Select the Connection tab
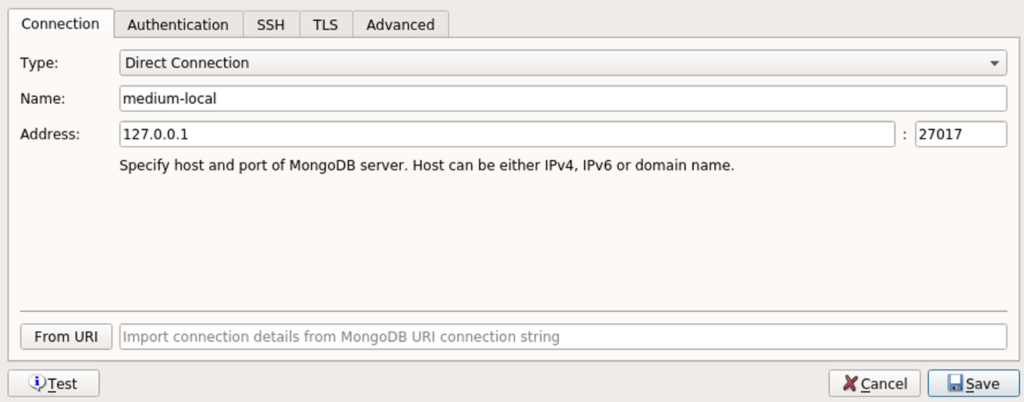 coord(61,23)
